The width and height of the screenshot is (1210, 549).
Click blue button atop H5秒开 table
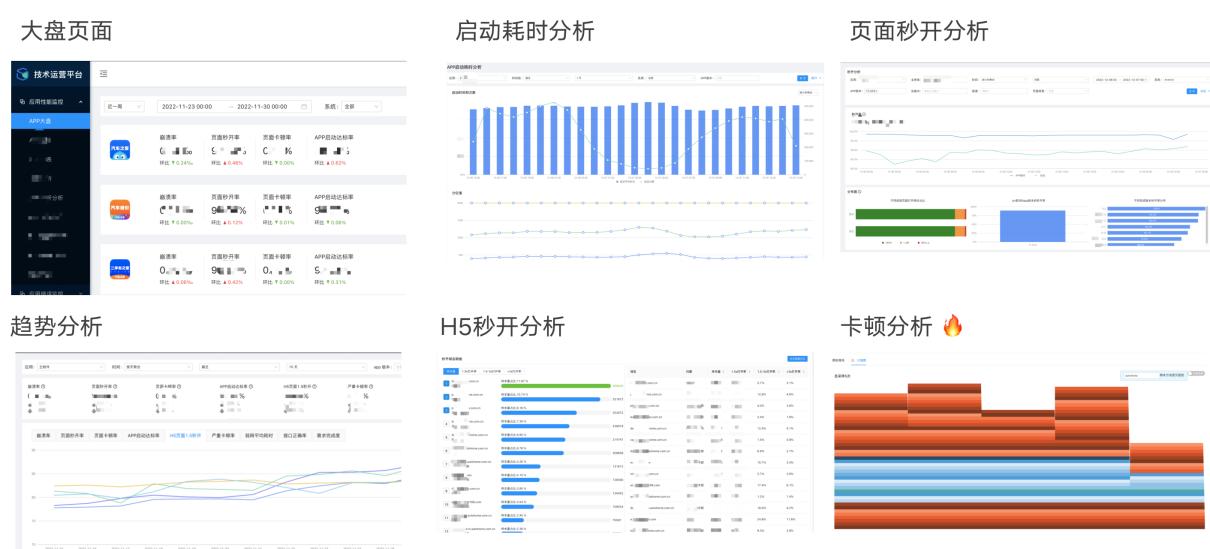pyautogui.click(x=797, y=357)
